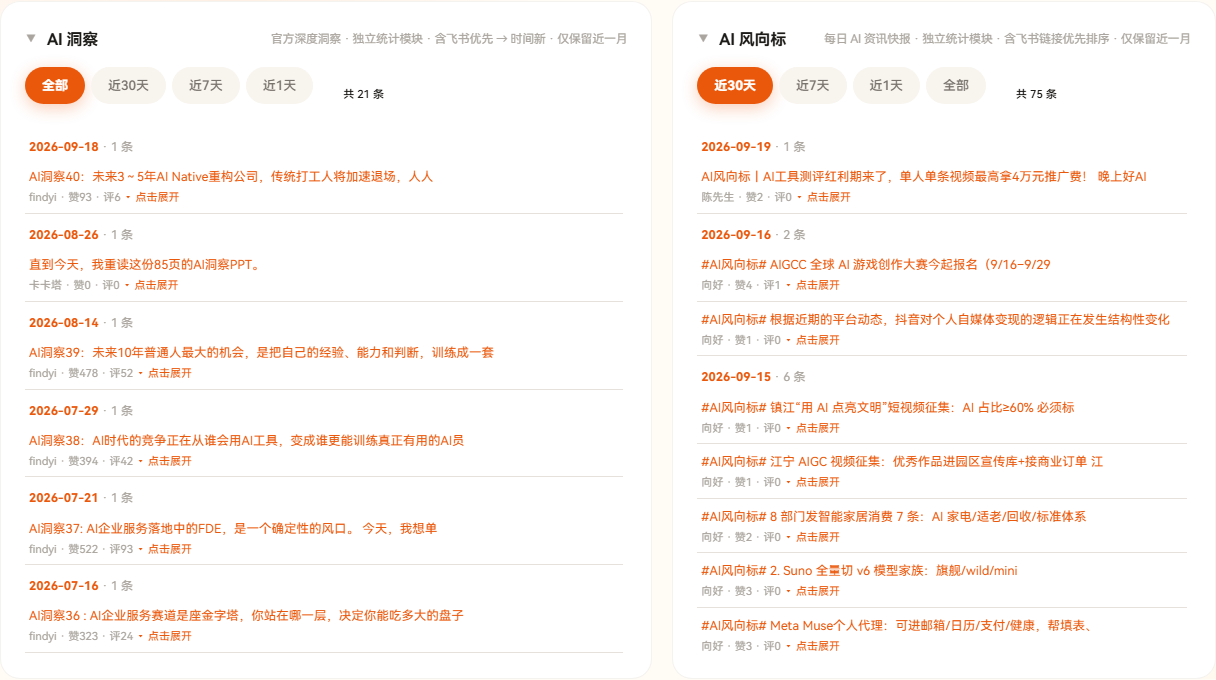1216x680 pixels.
Task: Open 直到今天，我重读这份85页 article link
Action: [145, 265]
